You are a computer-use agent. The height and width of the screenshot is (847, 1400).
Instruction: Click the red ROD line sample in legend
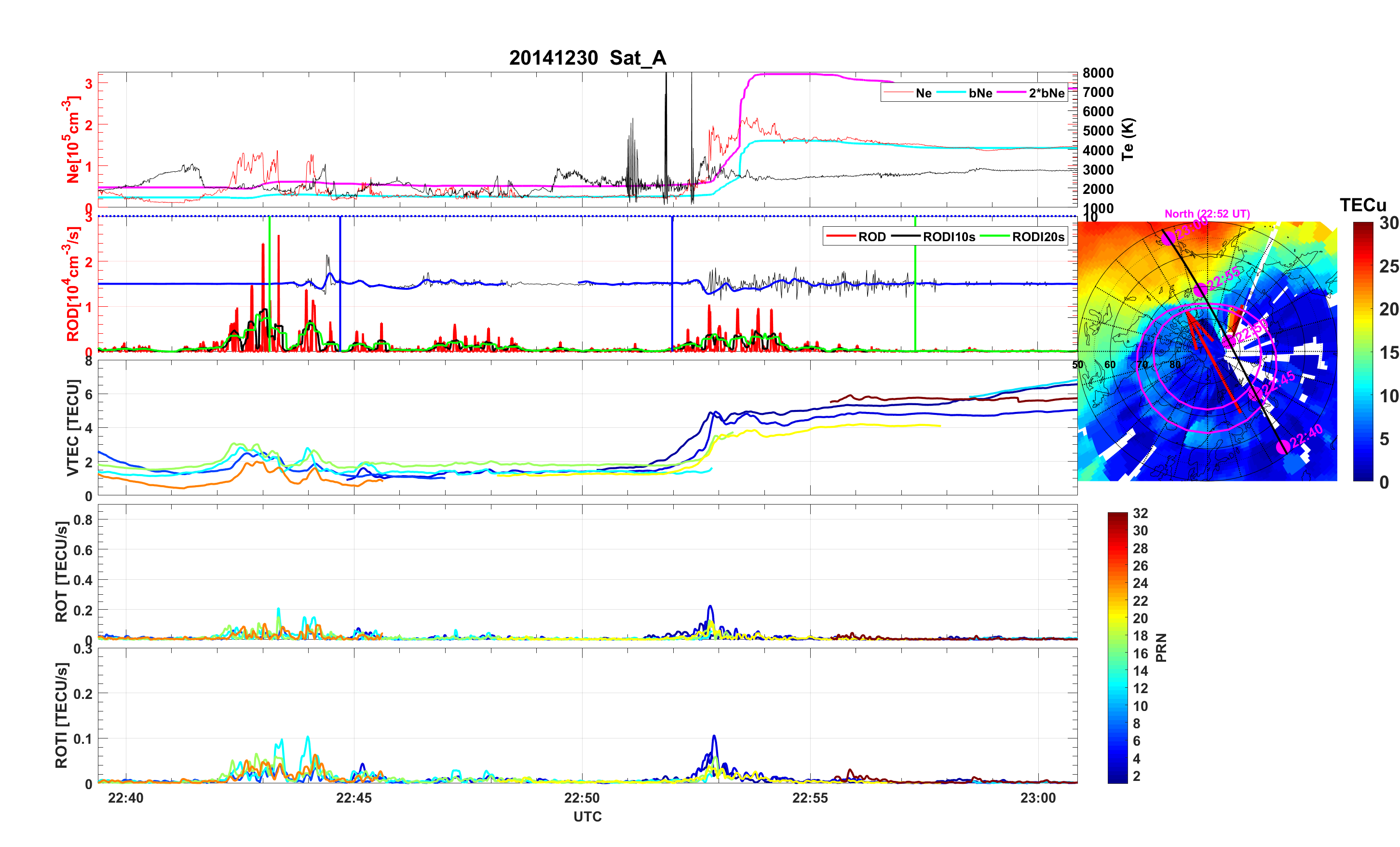click(x=841, y=236)
